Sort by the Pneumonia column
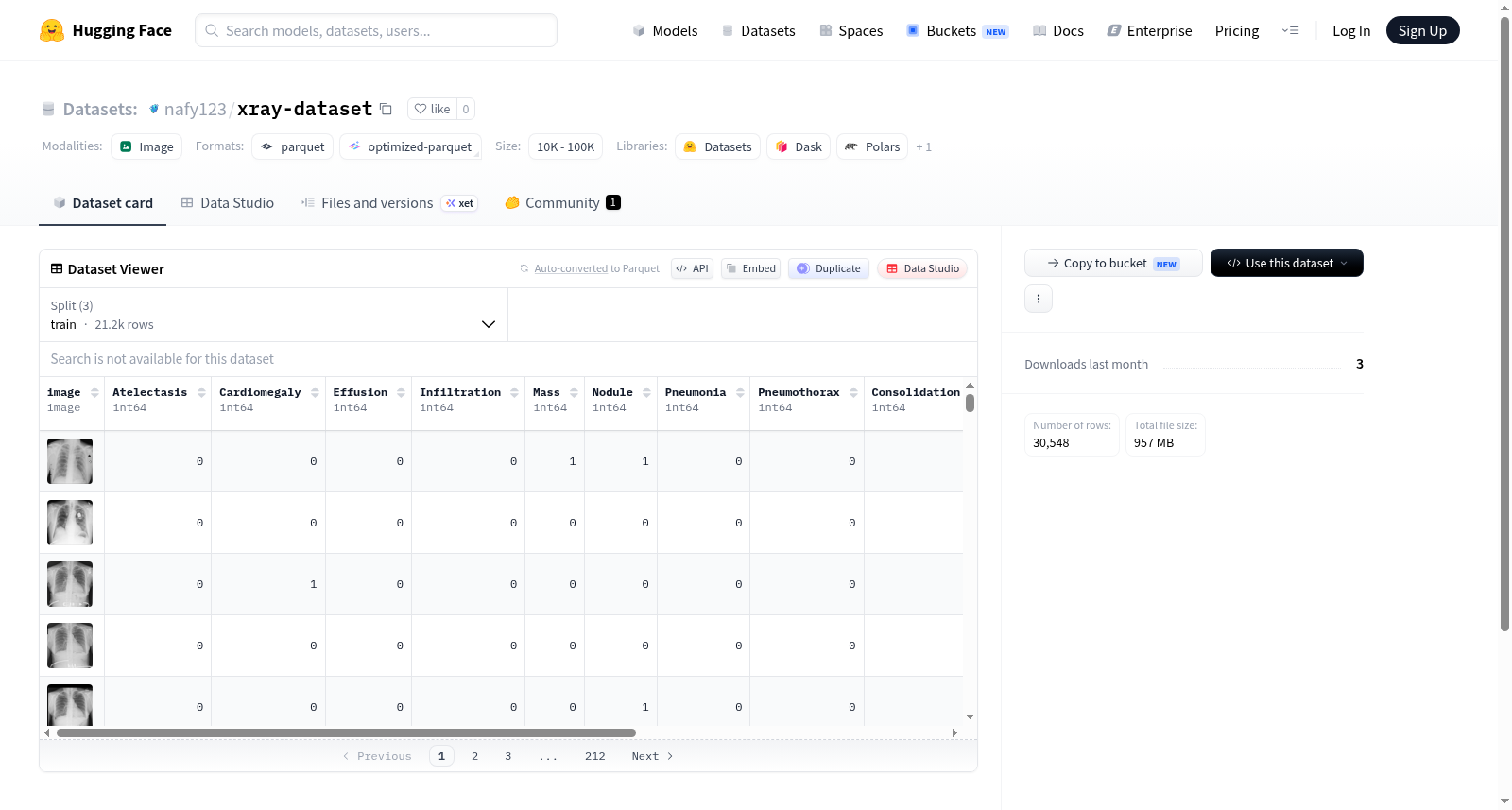This screenshot has width=1512, height=810. click(740, 392)
